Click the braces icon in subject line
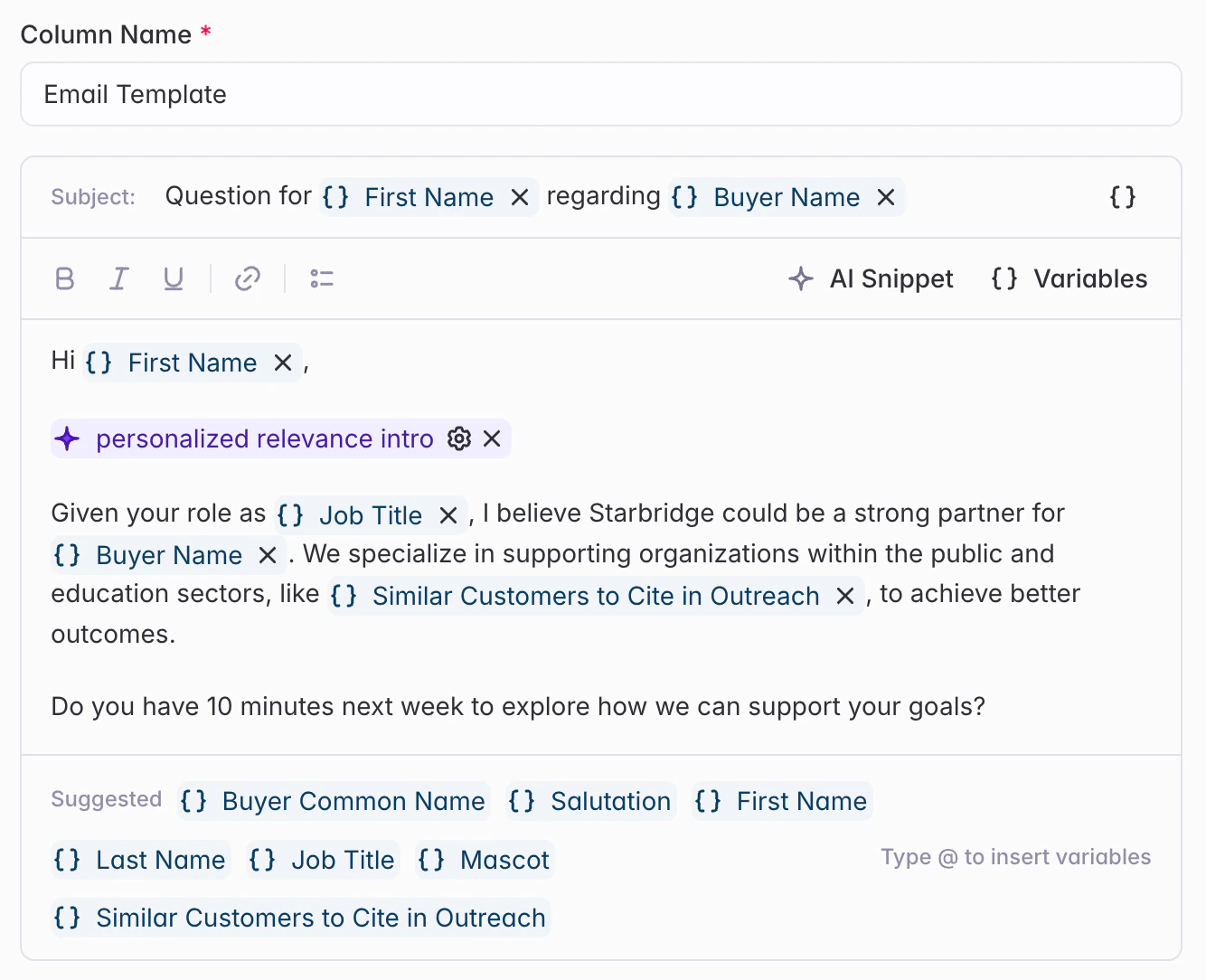The height and width of the screenshot is (980, 1206). pyautogui.click(x=1123, y=197)
